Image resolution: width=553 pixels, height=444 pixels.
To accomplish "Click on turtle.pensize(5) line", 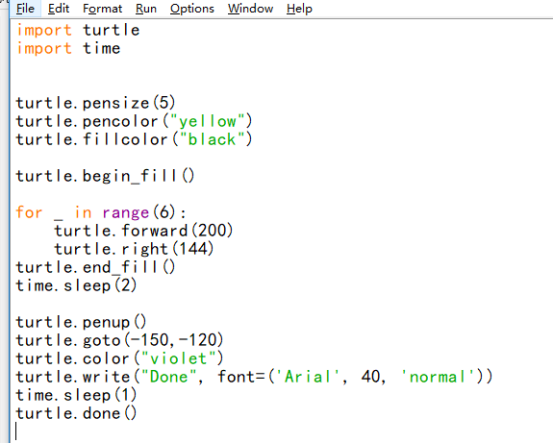I will [95, 103].
